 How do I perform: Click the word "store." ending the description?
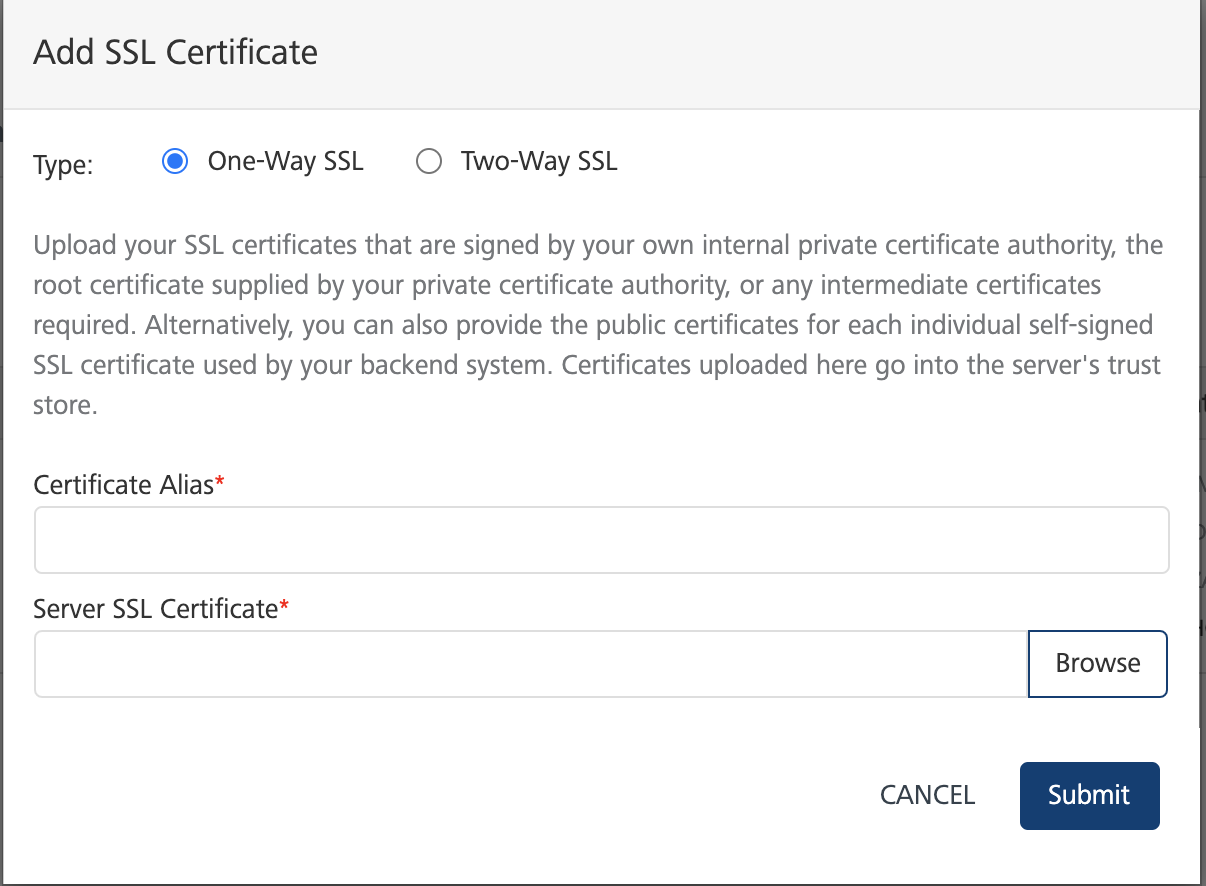click(x=65, y=407)
